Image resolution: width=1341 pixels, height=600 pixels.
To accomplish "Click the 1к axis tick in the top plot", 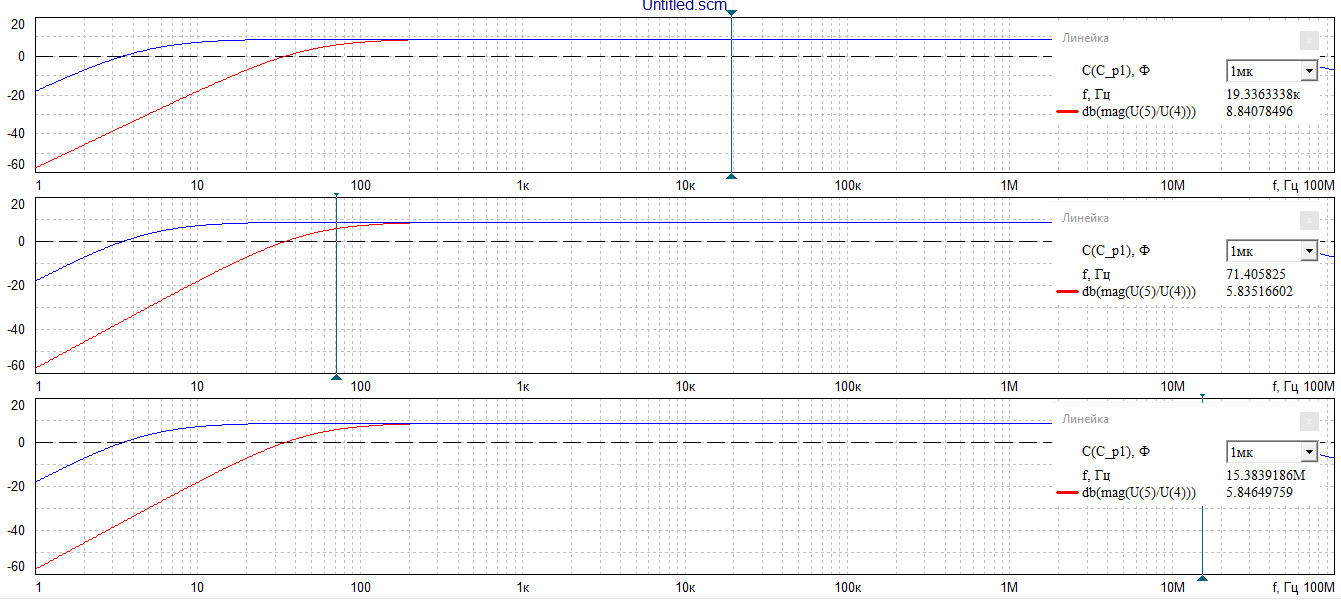I will click(x=523, y=187).
